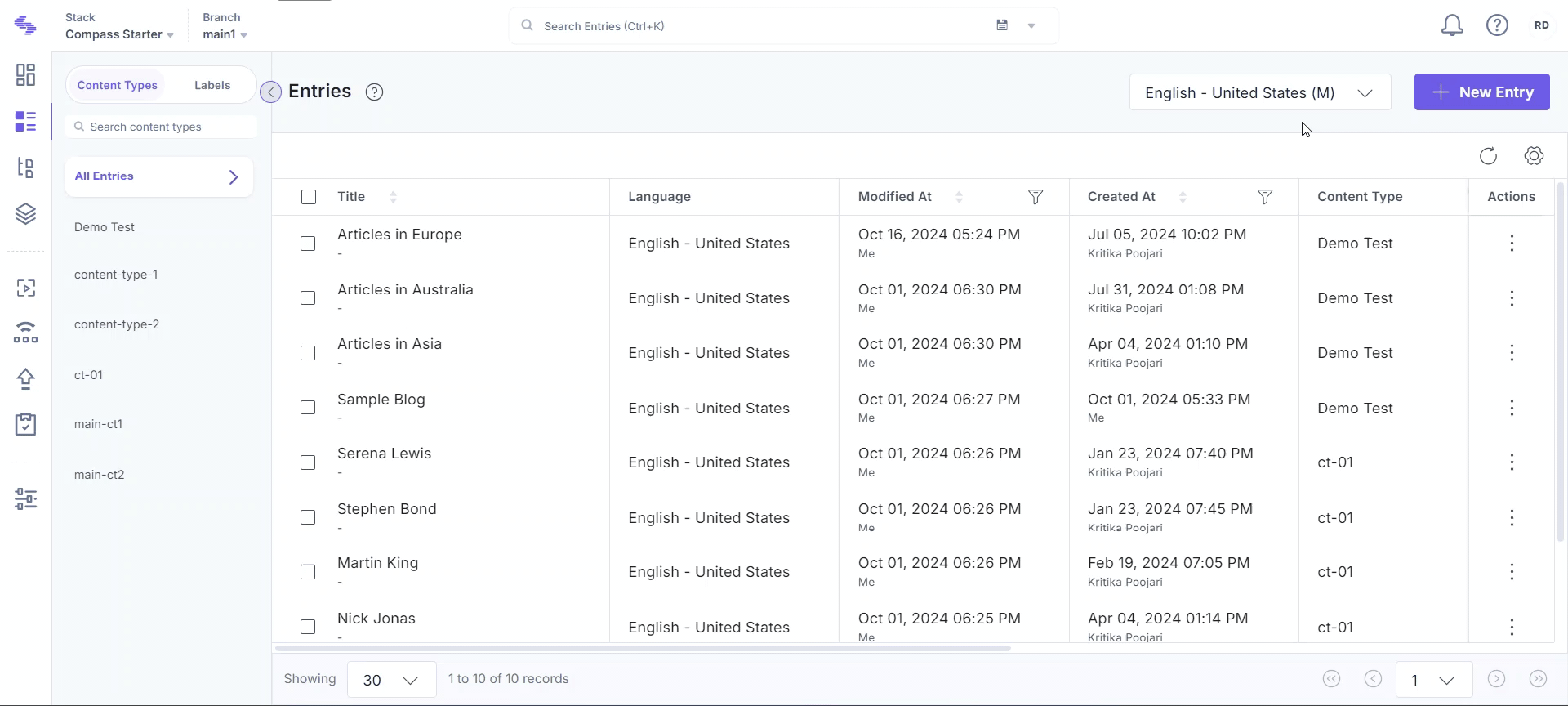Select Demo Test content type
1568x706 pixels.
coord(105,227)
